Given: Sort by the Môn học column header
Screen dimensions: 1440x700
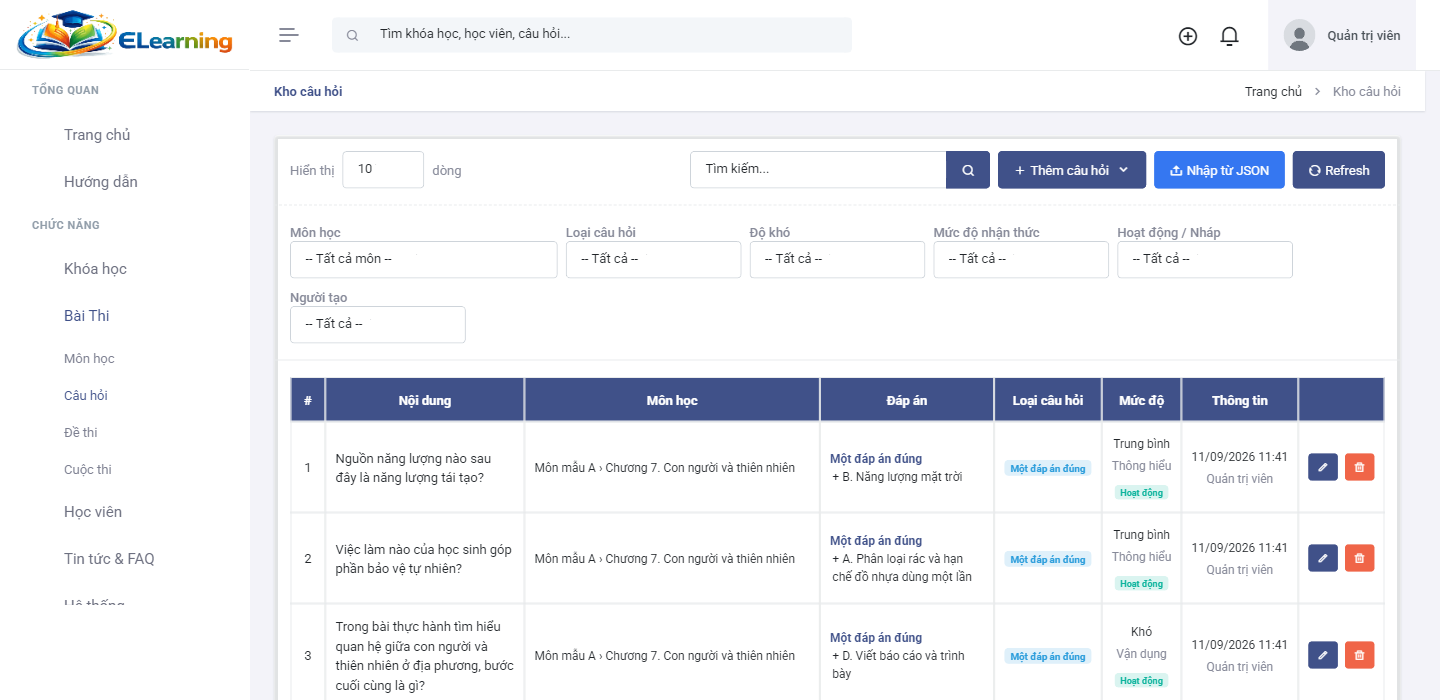Looking at the screenshot, I should pos(672,400).
